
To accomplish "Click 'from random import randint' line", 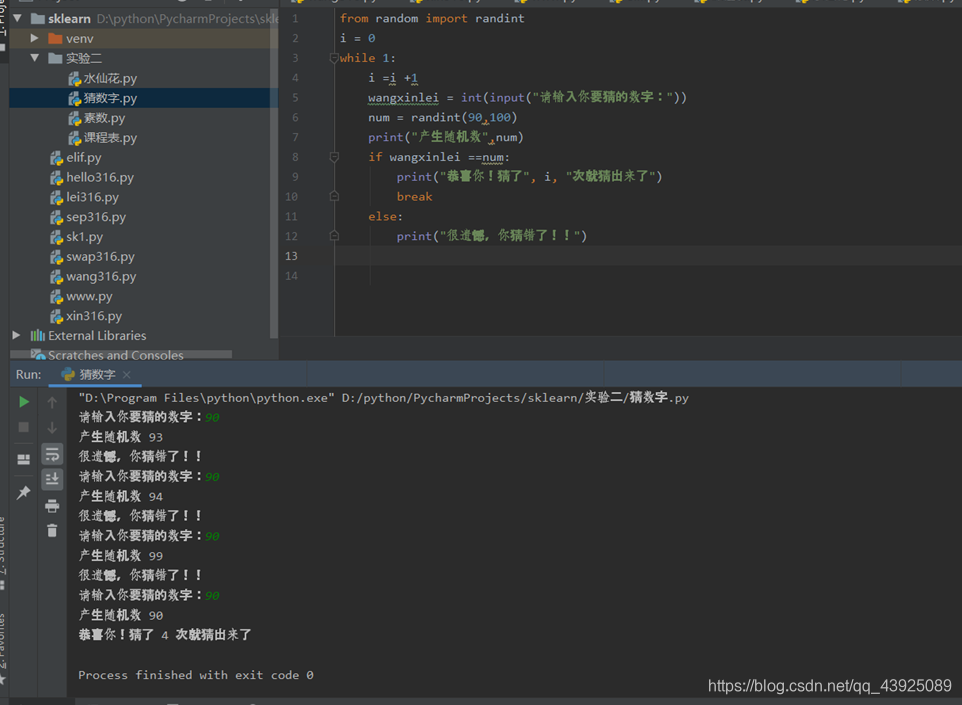I will 432,18.
